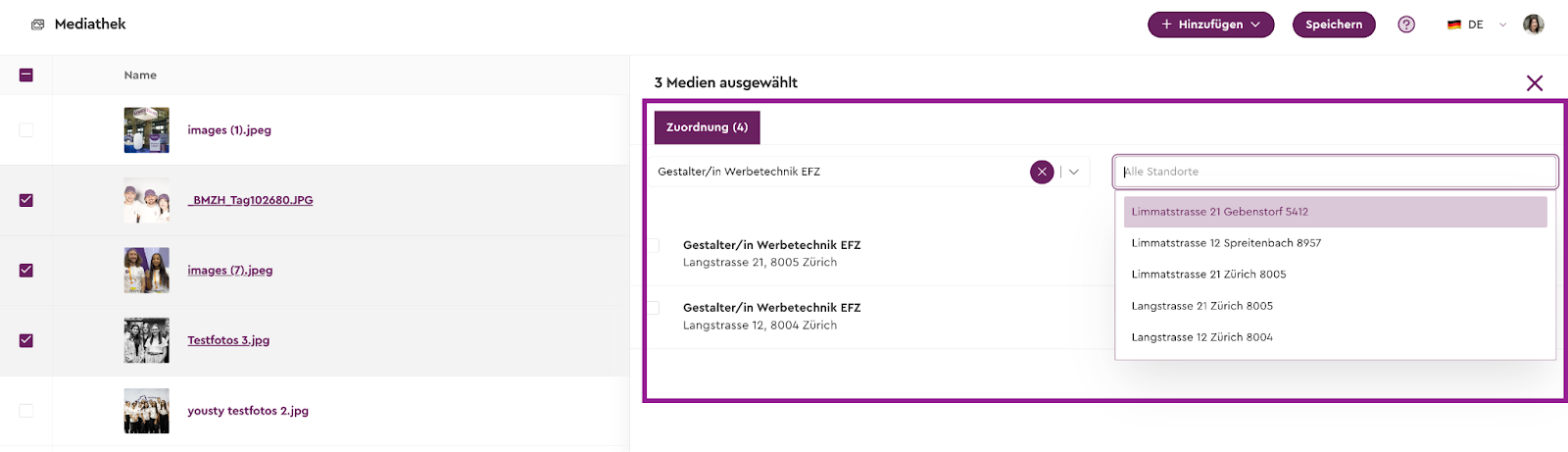Image resolution: width=1568 pixels, height=452 pixels.
Task: Focus the Alle Standorte search field
Action: tap(1333, 172)
